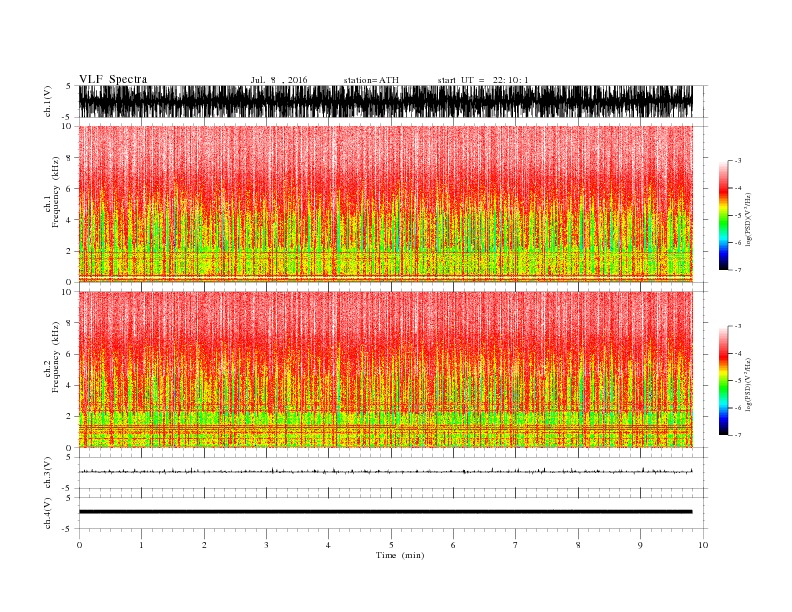Click the "6" kHz tick on ch.2 axis
Screen dimensions: 792x612
[x=69, y=354]
